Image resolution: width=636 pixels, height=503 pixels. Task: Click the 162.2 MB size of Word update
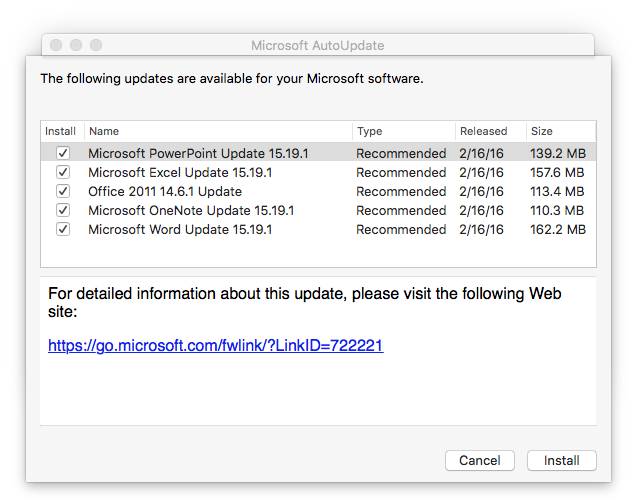558,230
